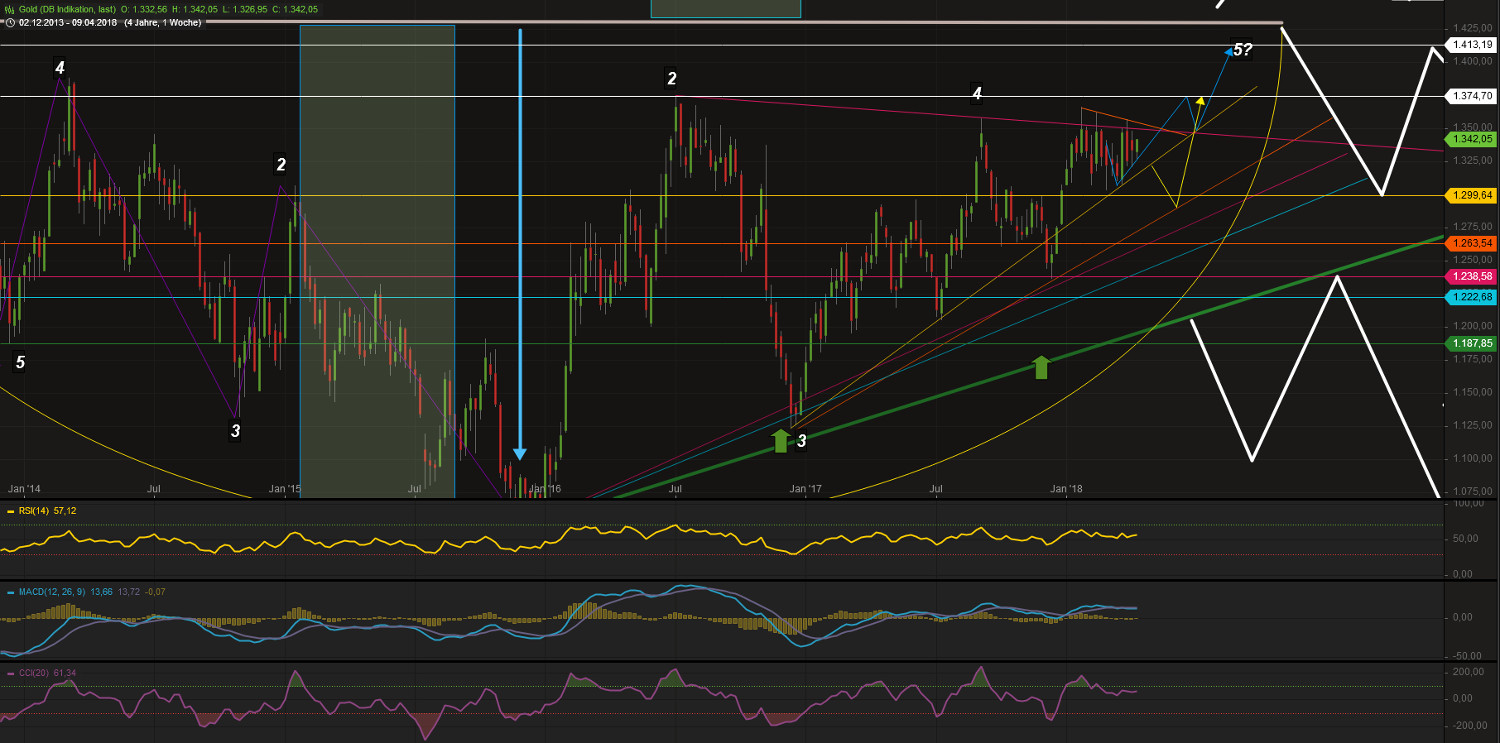Click the yellow line-style icon of RSI(14)

12,510
